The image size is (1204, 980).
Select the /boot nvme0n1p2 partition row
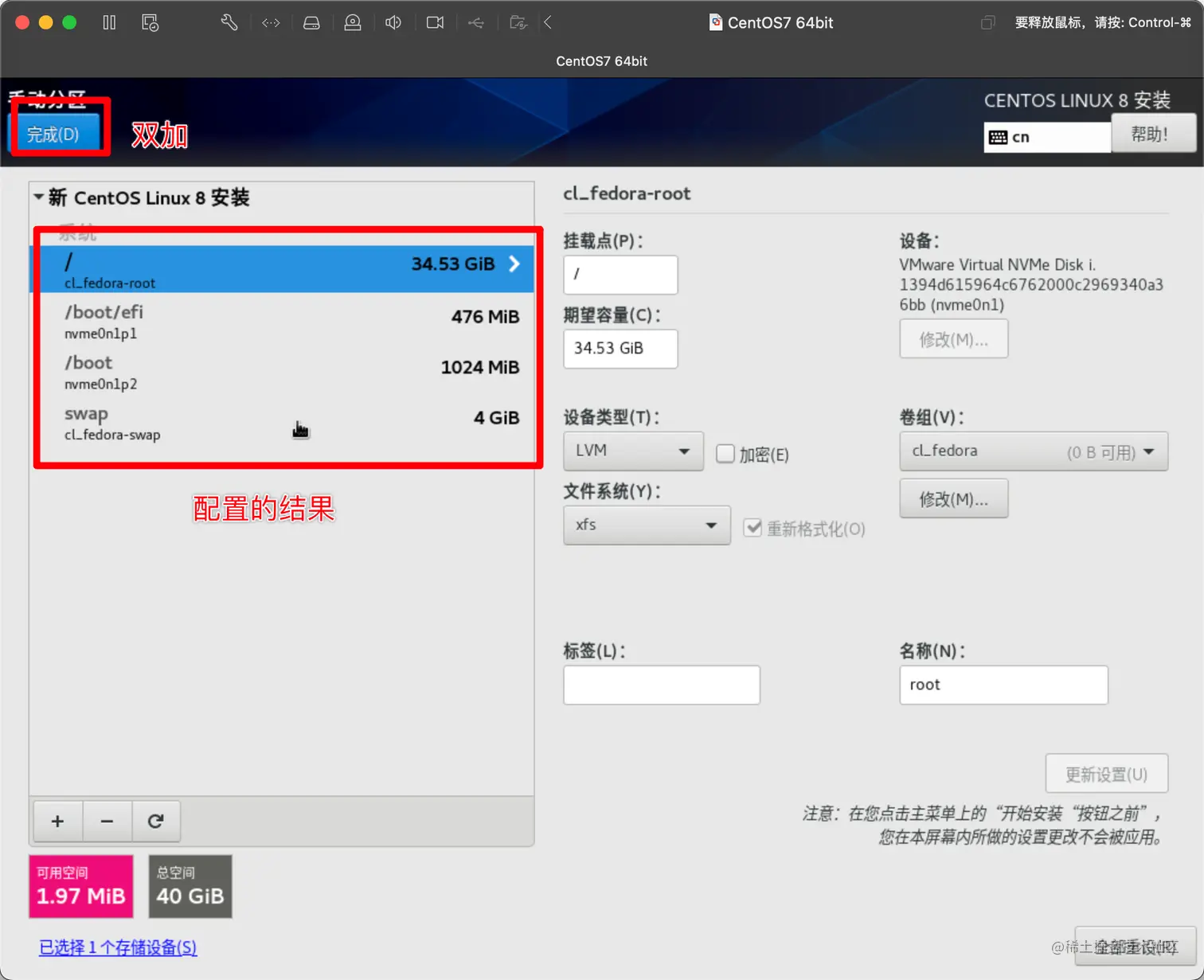point(282,371)
